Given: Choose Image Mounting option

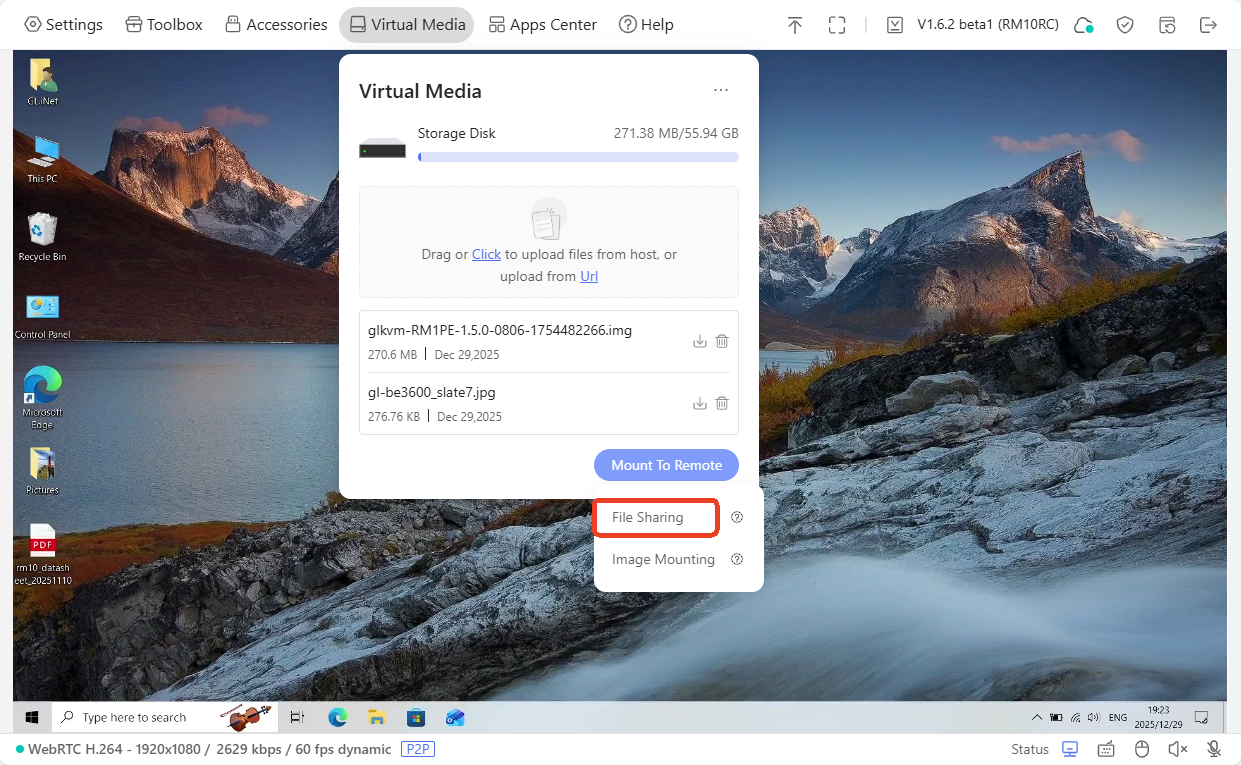Looking at the screenshot, I should pos(663,559).
